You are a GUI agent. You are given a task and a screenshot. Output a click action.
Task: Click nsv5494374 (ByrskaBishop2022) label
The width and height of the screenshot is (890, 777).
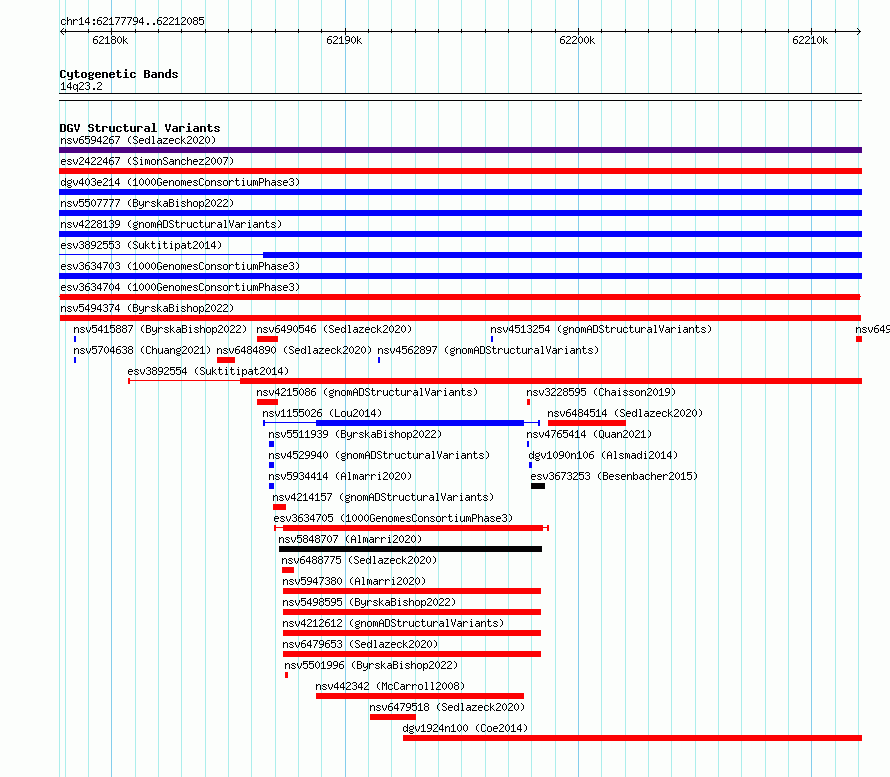(147, 308)
